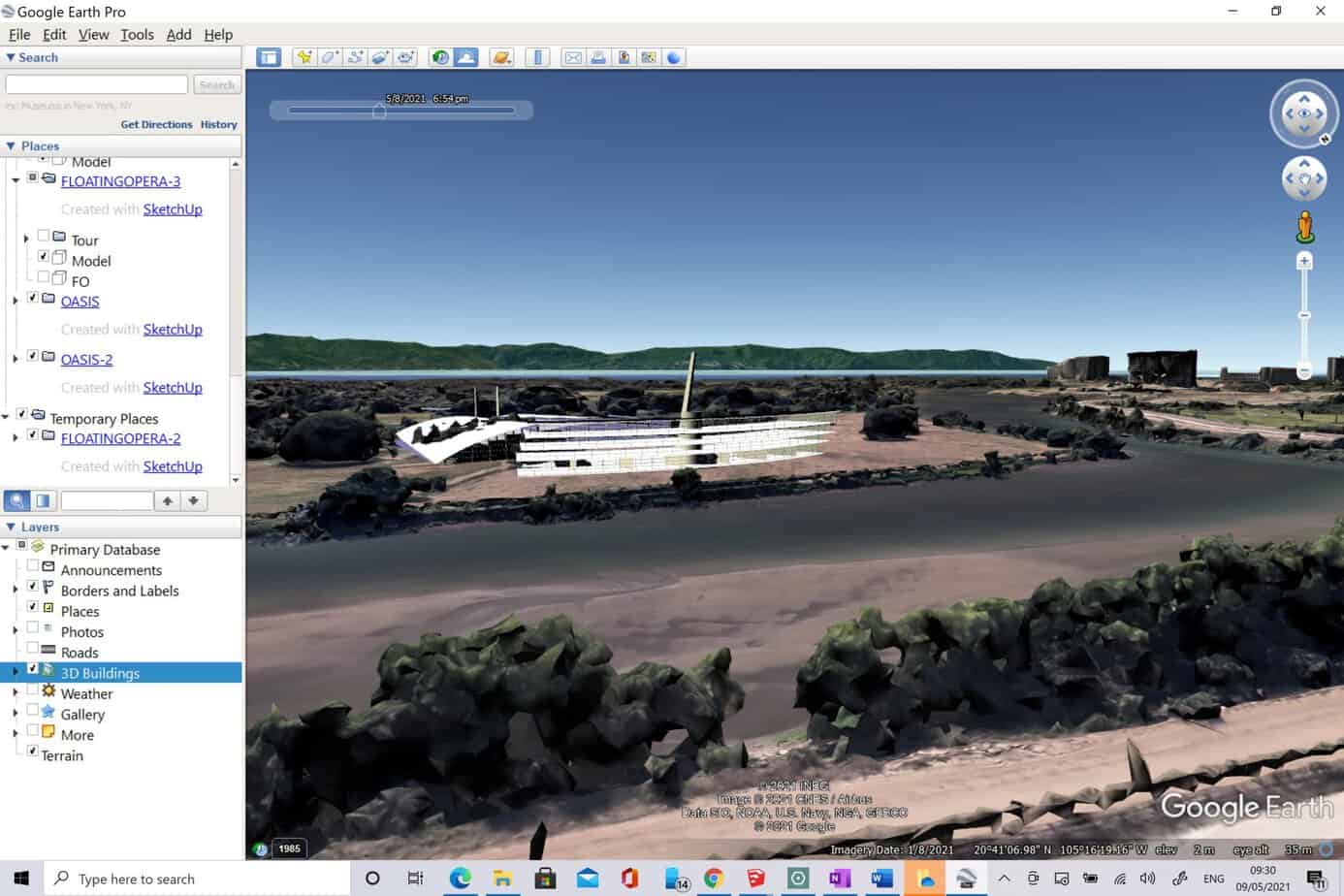Select the Add Polygon tool
The image size is (1344, 896).
[330, 58]
